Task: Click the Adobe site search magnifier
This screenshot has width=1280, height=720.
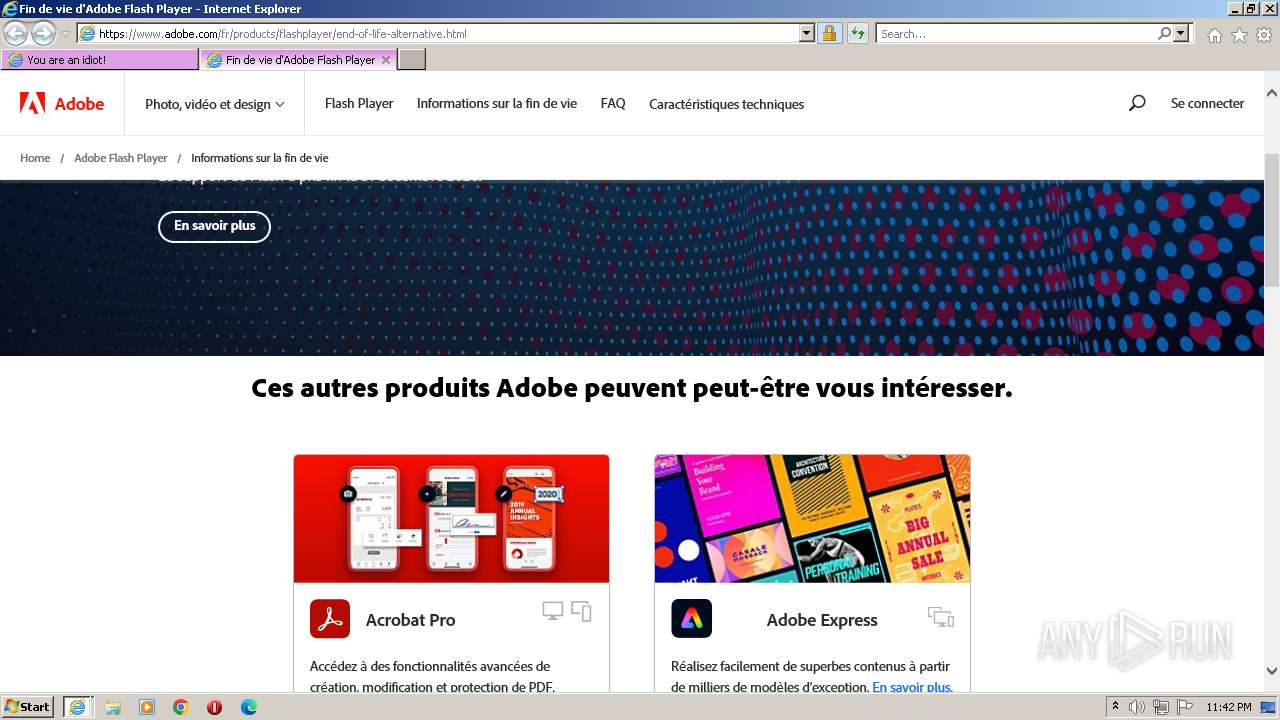Action: click(1137, 103)
